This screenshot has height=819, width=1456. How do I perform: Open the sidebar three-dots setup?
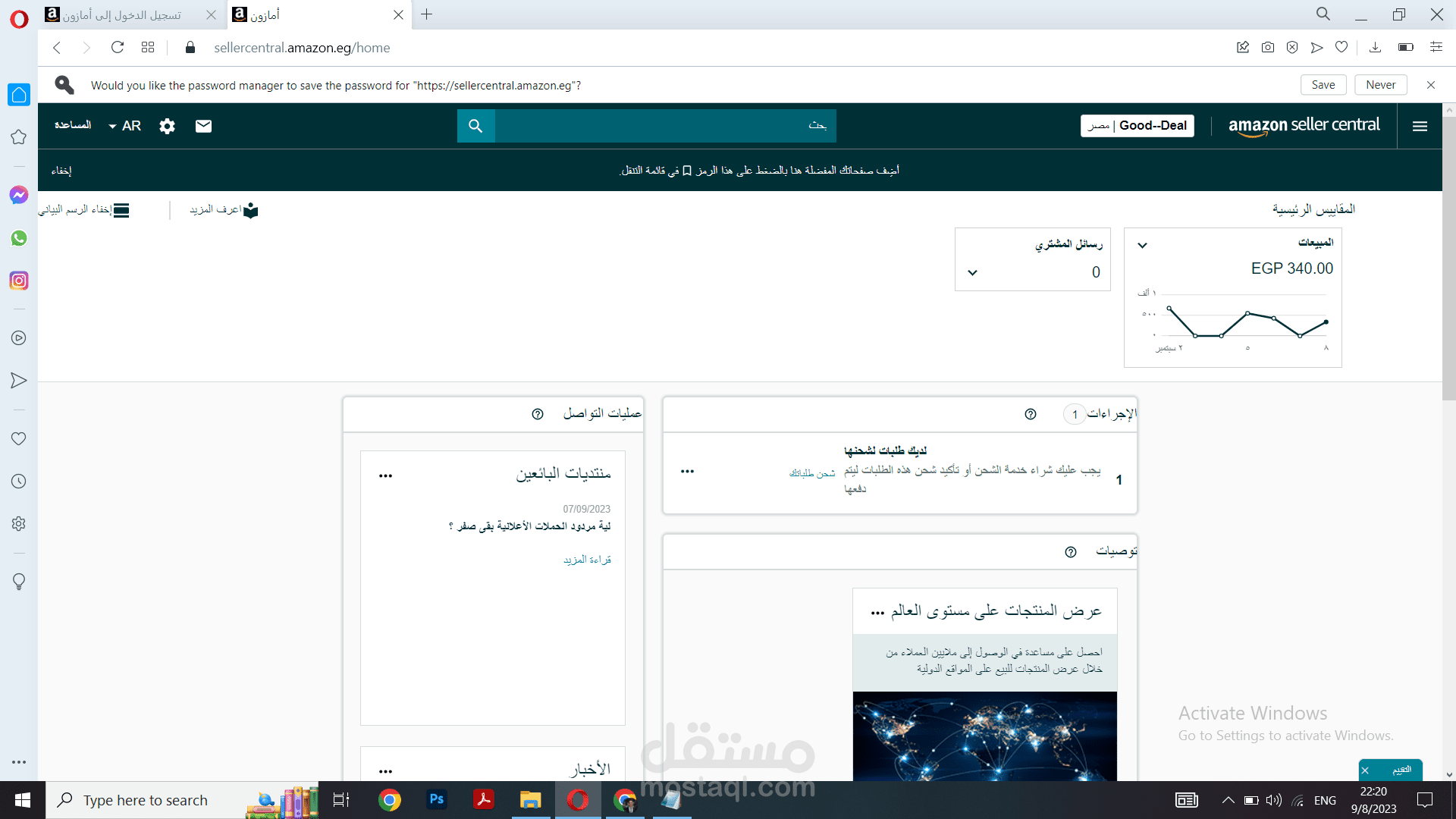19,762
